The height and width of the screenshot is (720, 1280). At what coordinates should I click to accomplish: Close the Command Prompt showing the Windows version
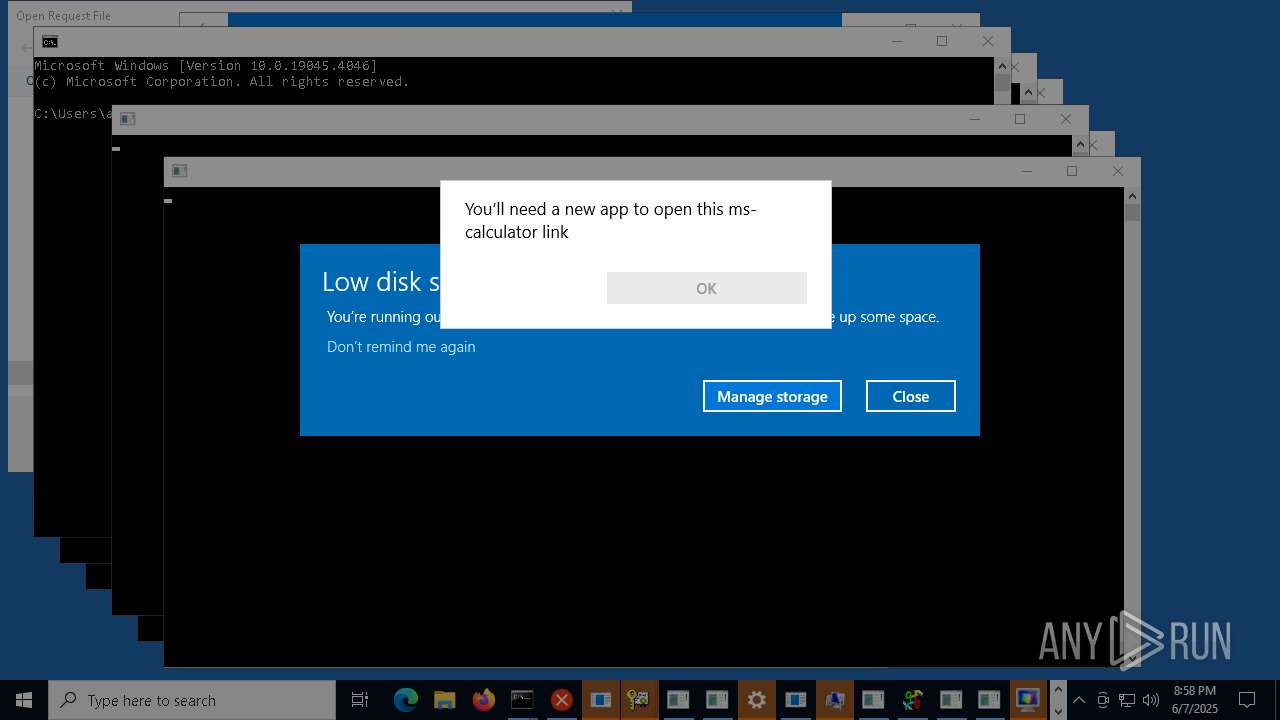[x=988, y=41]
